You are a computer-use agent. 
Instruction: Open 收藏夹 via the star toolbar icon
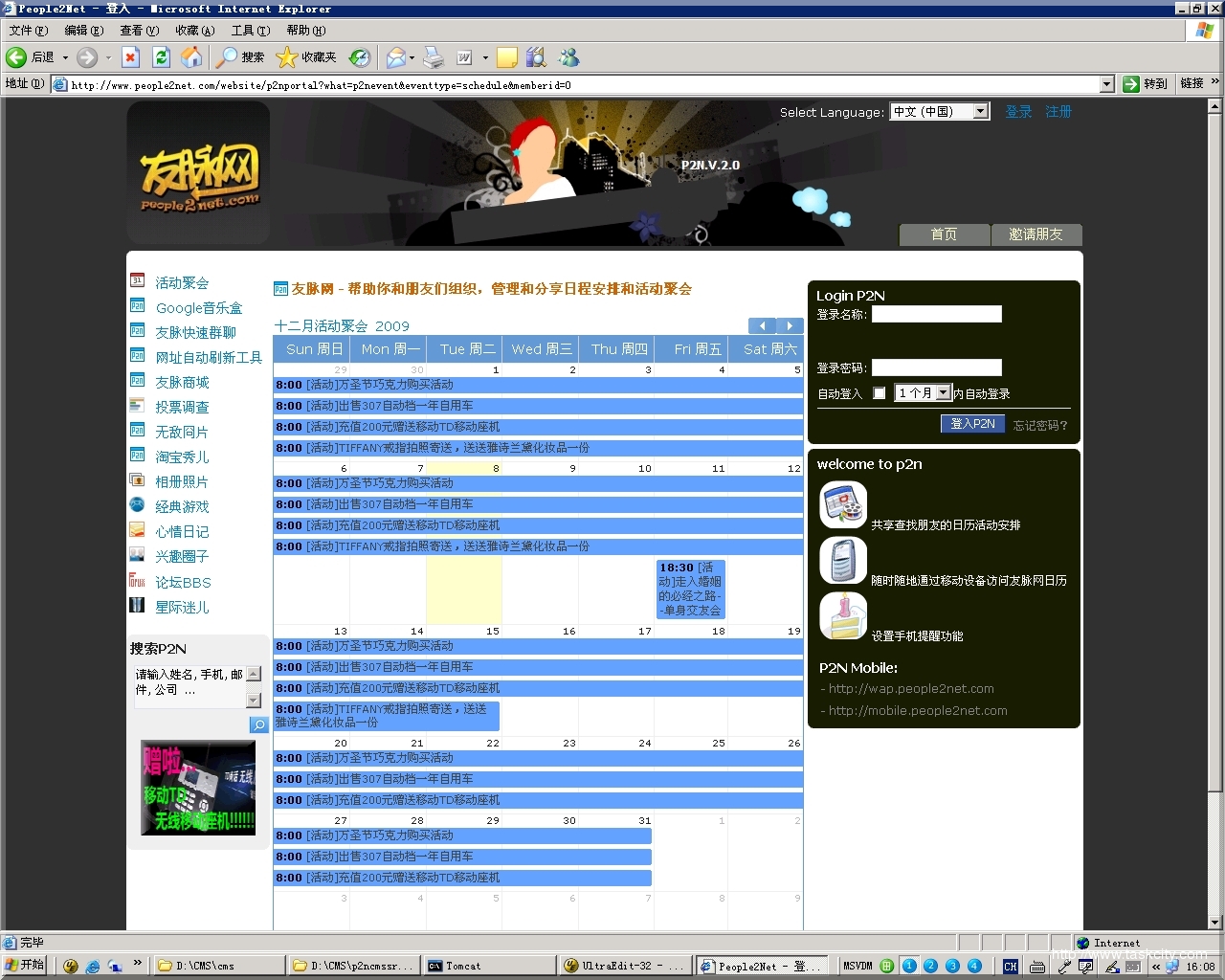286,57
